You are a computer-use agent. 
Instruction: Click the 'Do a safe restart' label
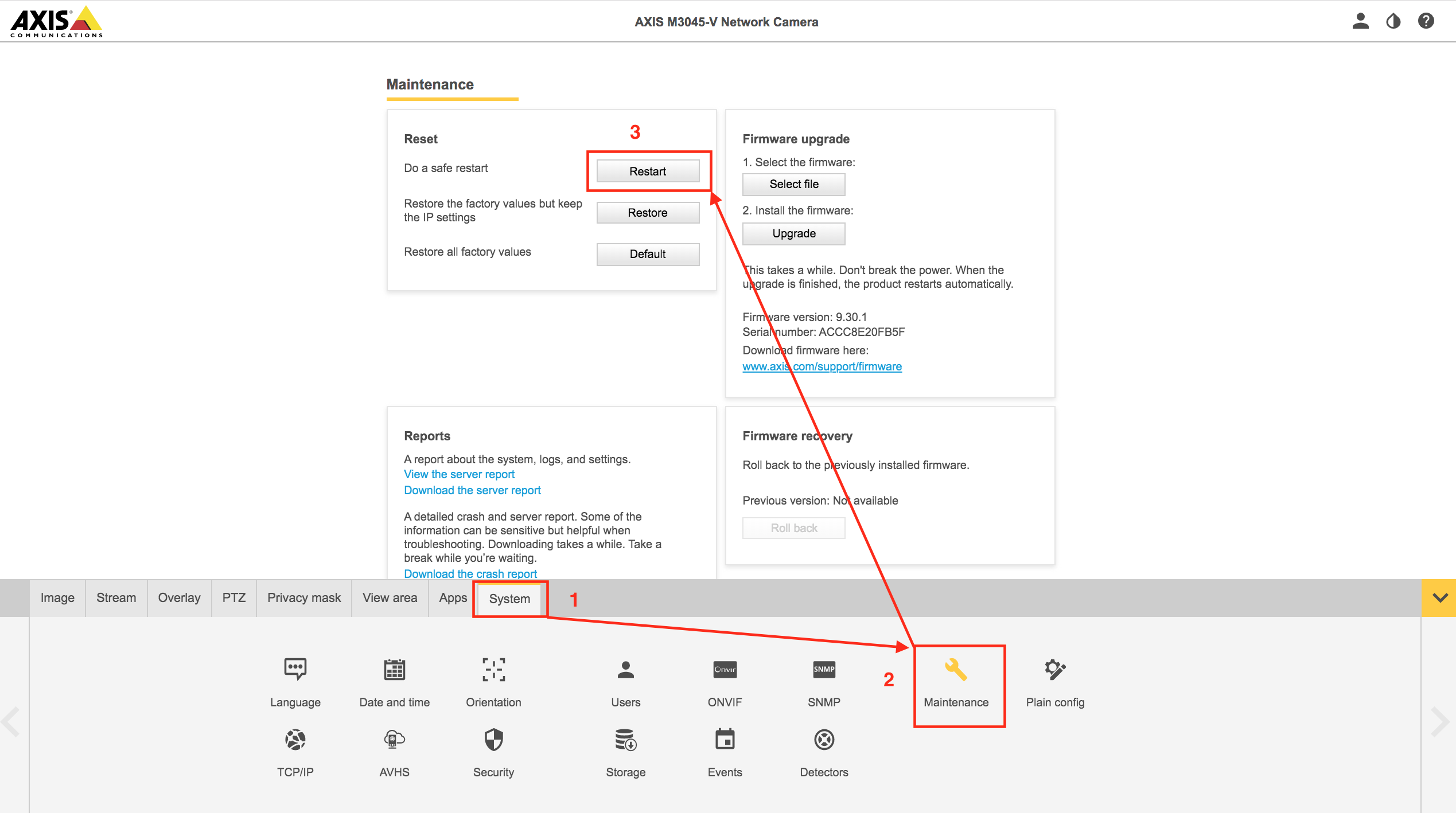[x=446, y=168]
